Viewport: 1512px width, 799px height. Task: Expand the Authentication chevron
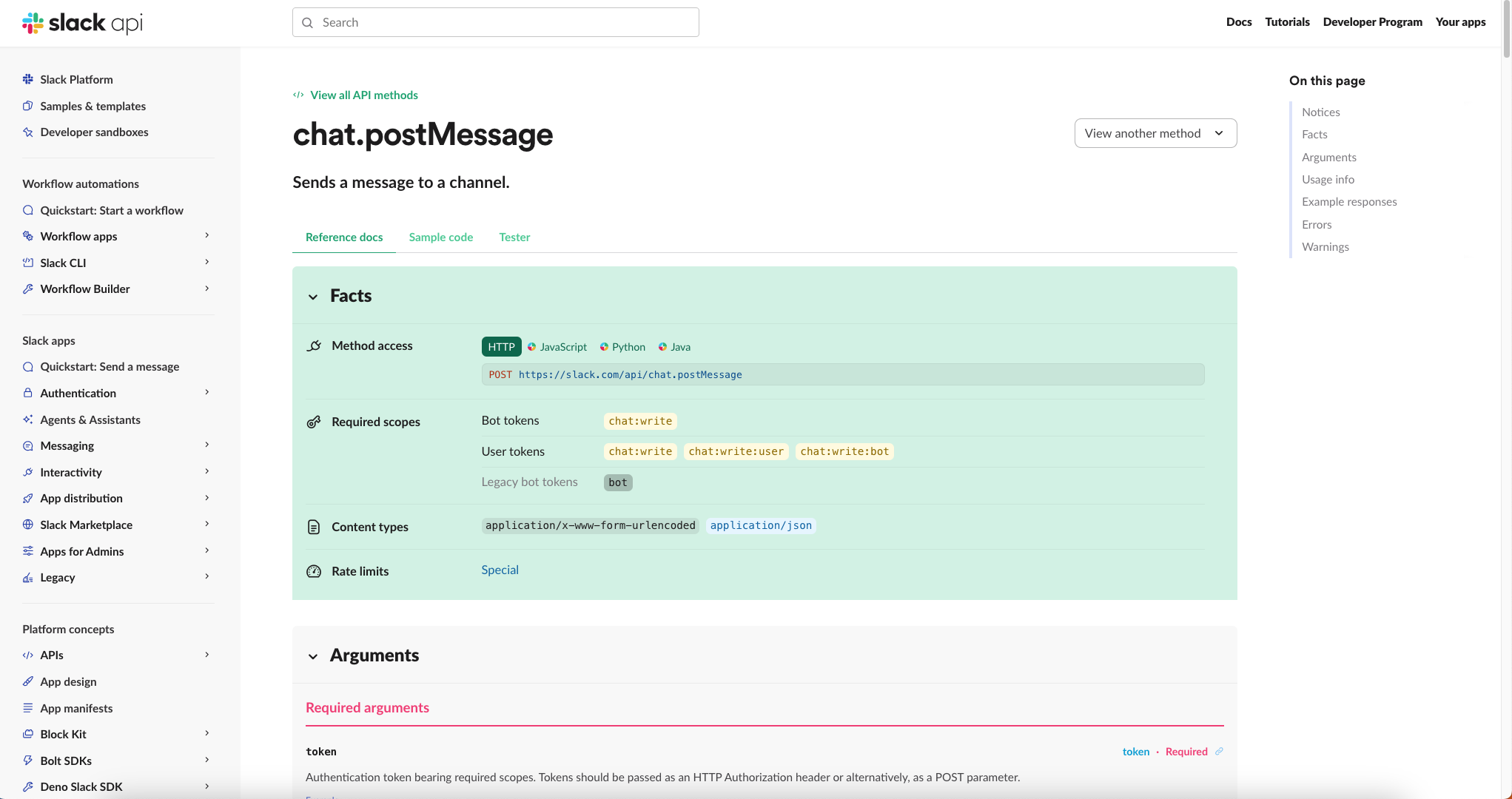coord(207,392)
